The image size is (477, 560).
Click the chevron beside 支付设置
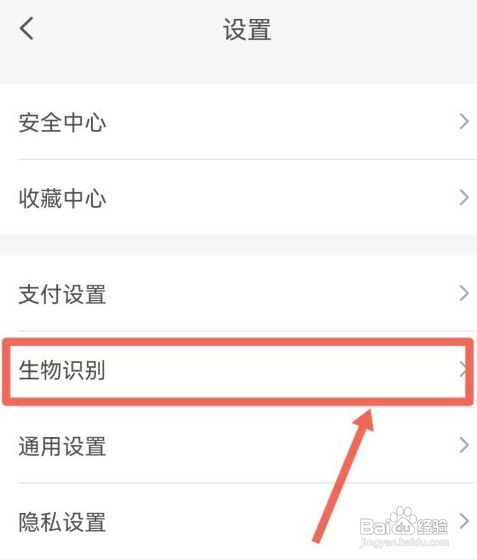pos(464,294)
